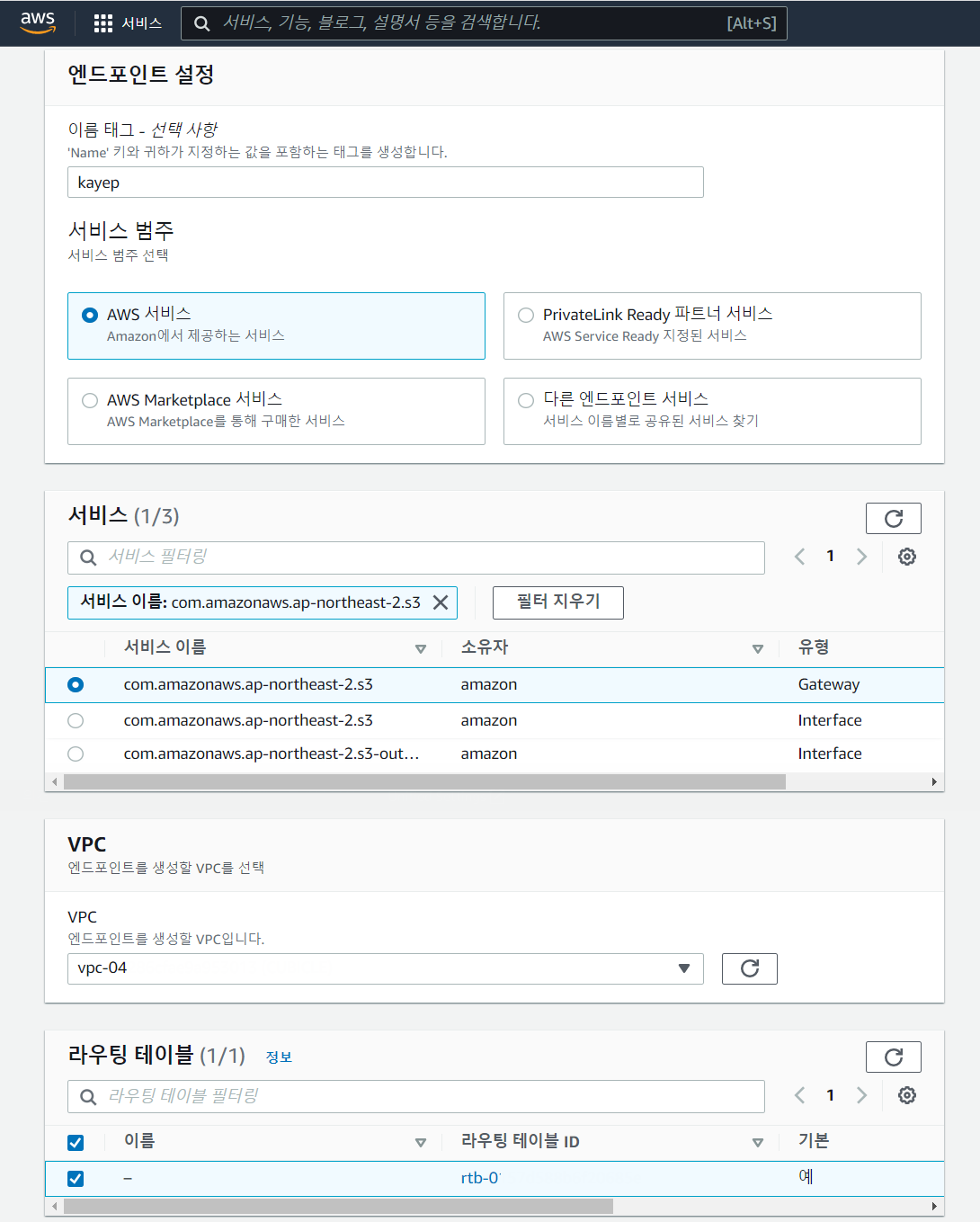This screenshot has width=980, height=1222.
Task: Go to next services page
Action: pos(861,557)
